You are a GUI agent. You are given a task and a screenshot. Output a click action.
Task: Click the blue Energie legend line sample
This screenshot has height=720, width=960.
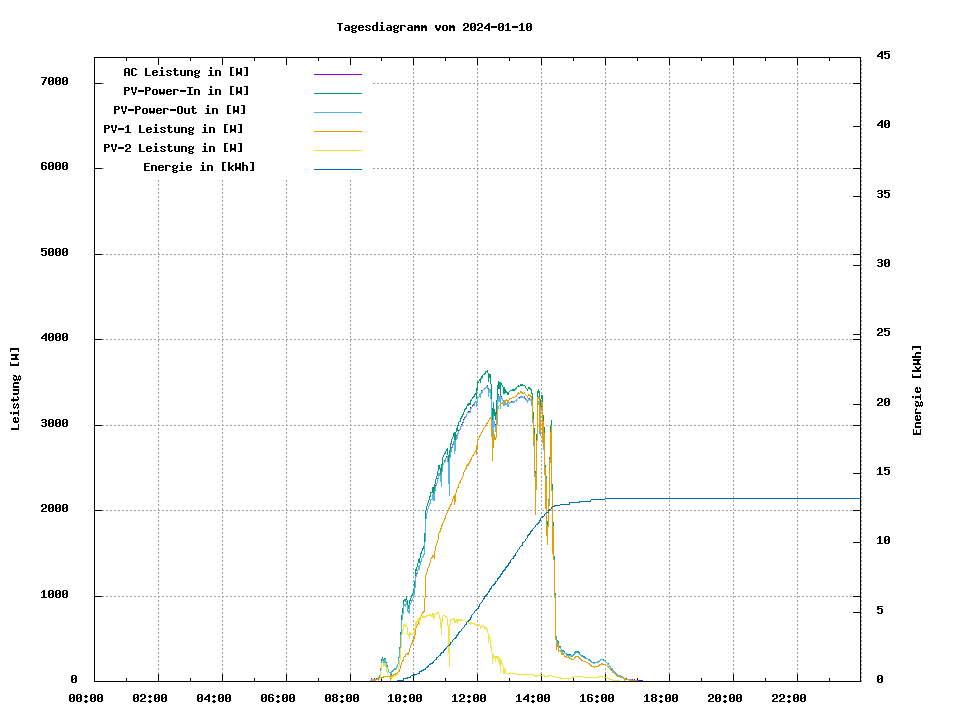[337, 169]
